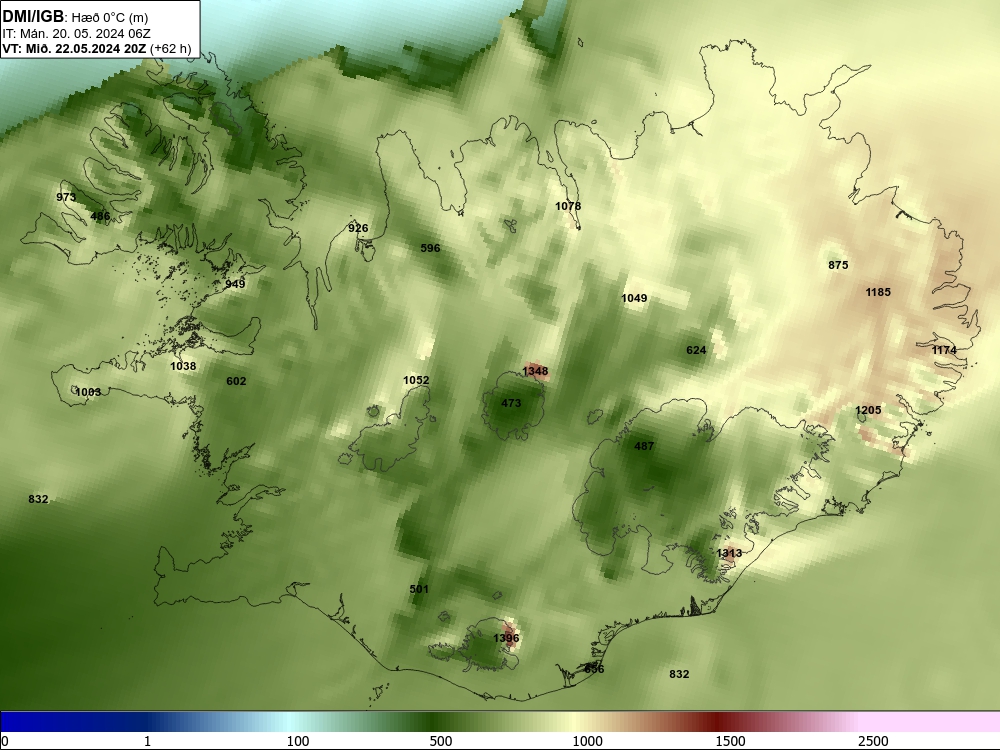Click the 'IT: Mán. 20. 05. 2024 06Z' line
The height and width of the screenshot is (750, 1000).
(77, 34)
